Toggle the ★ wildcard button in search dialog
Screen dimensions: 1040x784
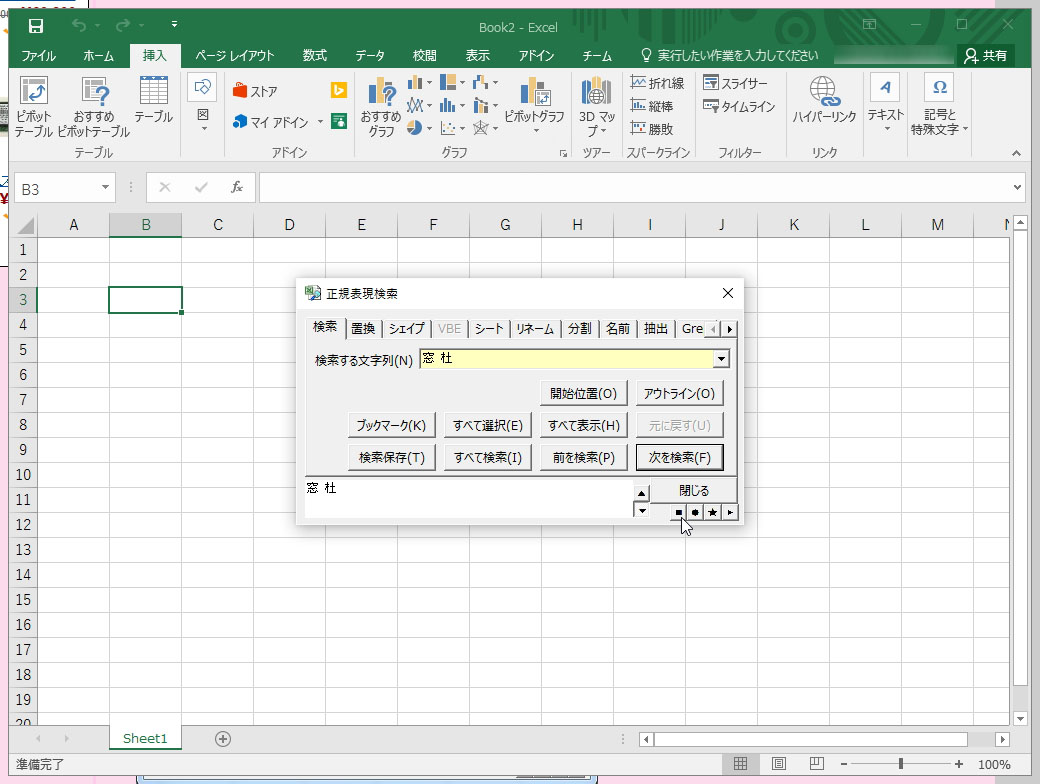(711, 512)
